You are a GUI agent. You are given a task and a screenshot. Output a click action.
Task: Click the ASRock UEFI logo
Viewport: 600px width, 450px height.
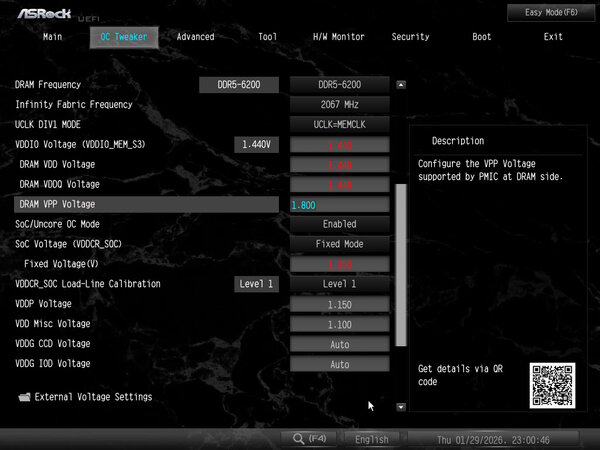pyautogui.click(x=57, y=15)
